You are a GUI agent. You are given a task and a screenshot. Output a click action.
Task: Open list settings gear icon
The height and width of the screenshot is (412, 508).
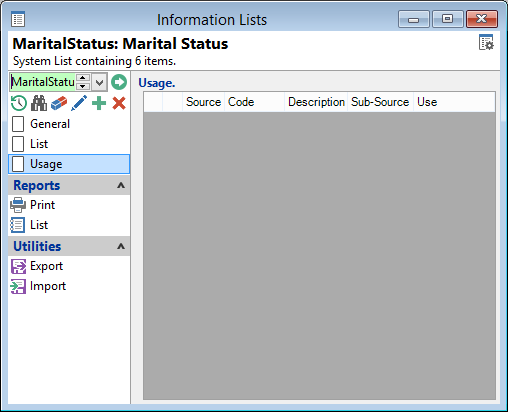[x=486, y=42]
